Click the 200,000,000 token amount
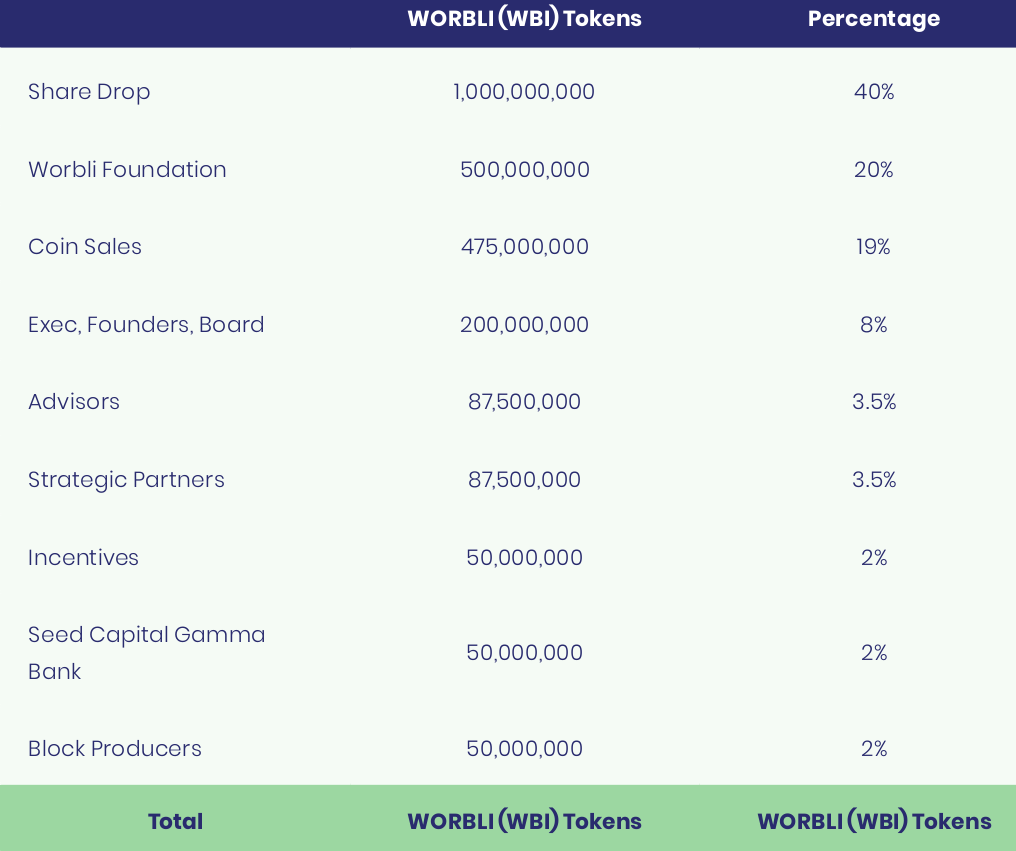Screen dimensions: 1016x851 point(524,324)
